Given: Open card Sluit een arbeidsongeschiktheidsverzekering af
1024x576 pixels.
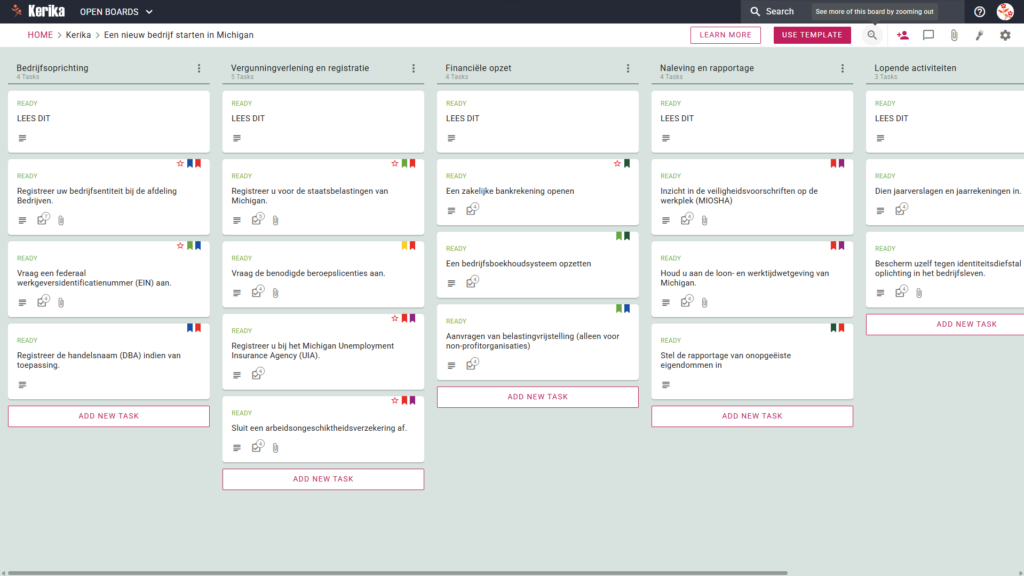Looking at the screenshot, I should pos(323,429).
